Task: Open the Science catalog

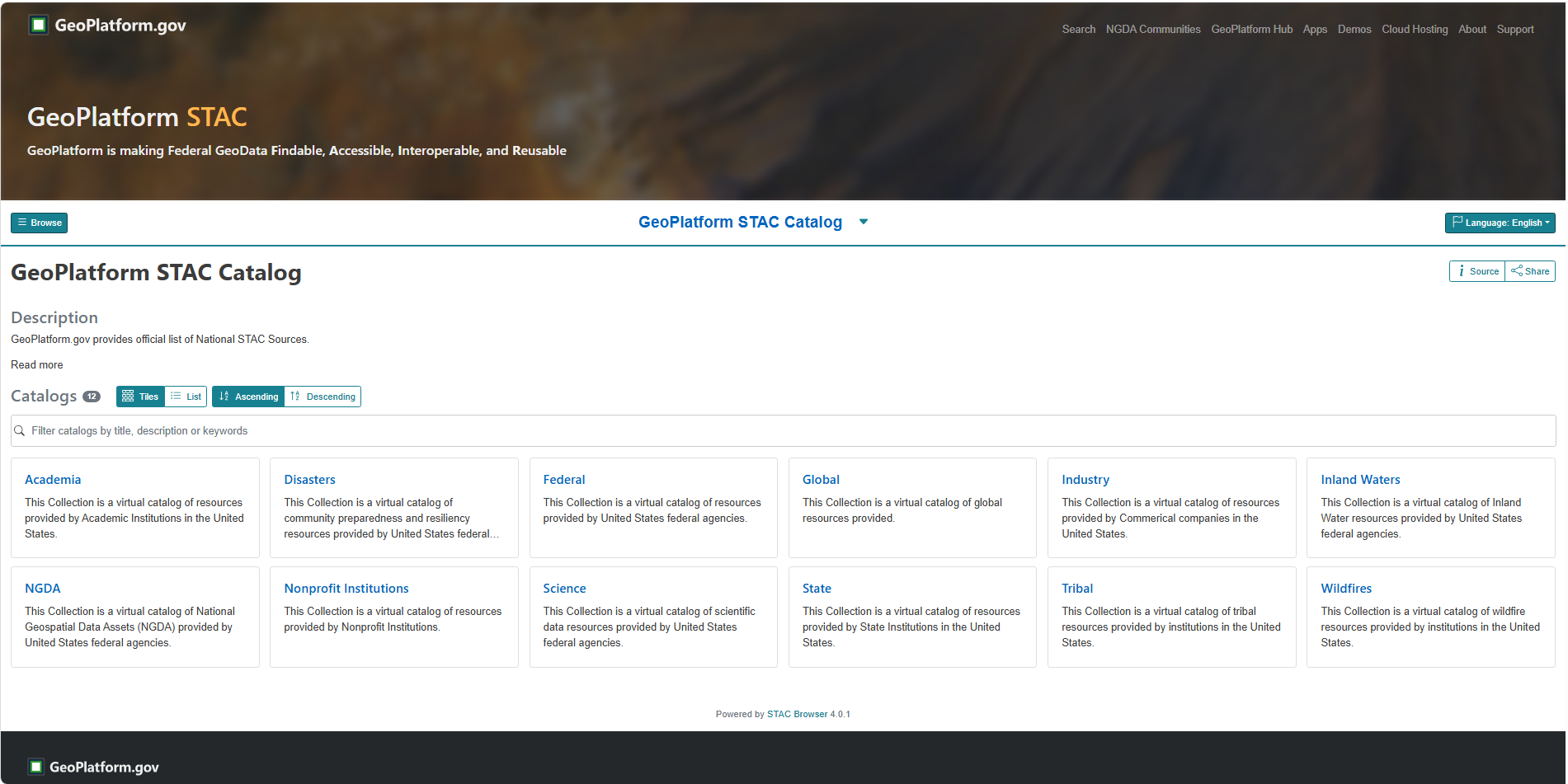Action: click(x=564, y=589)
